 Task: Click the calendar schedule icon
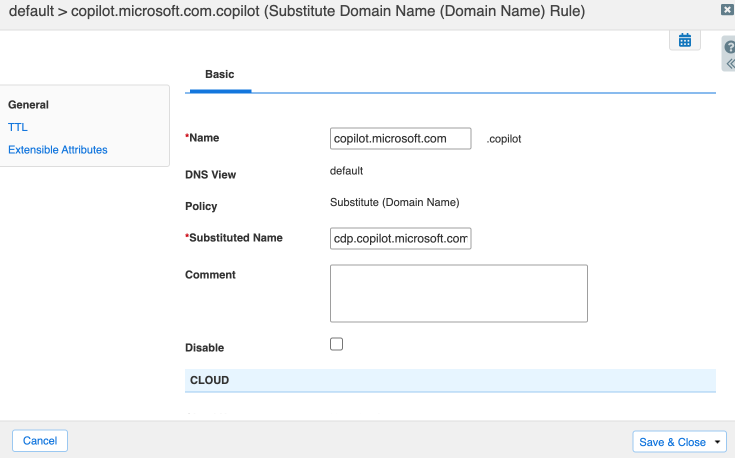click(x=685, y=40)
